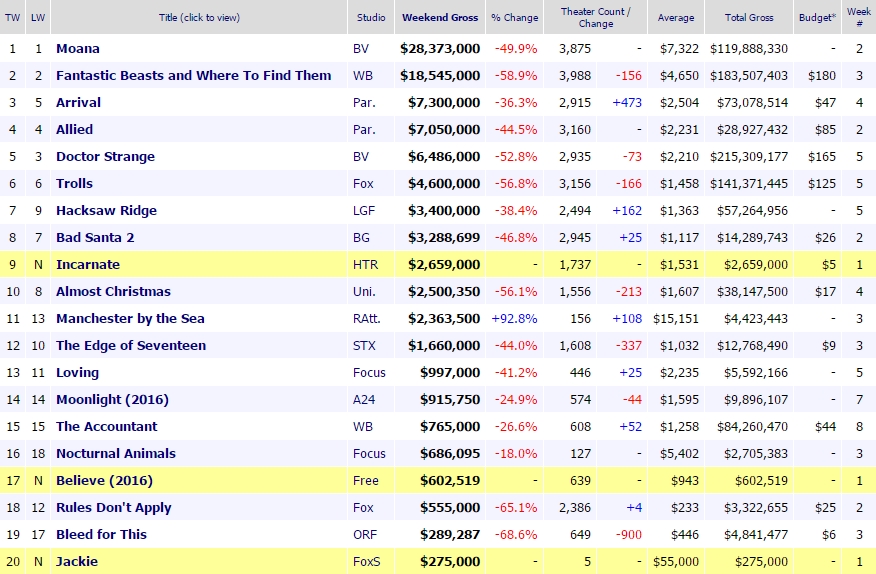
Task: Open the Arrival title link
Action: (x=78, y=102)
